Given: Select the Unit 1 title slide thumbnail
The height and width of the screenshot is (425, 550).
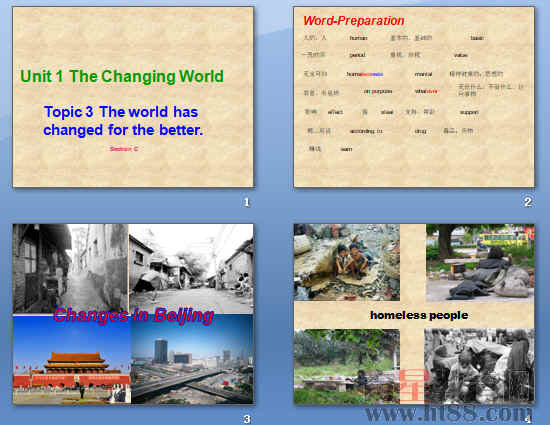Looking at the screenshot, I should (133, 97).
